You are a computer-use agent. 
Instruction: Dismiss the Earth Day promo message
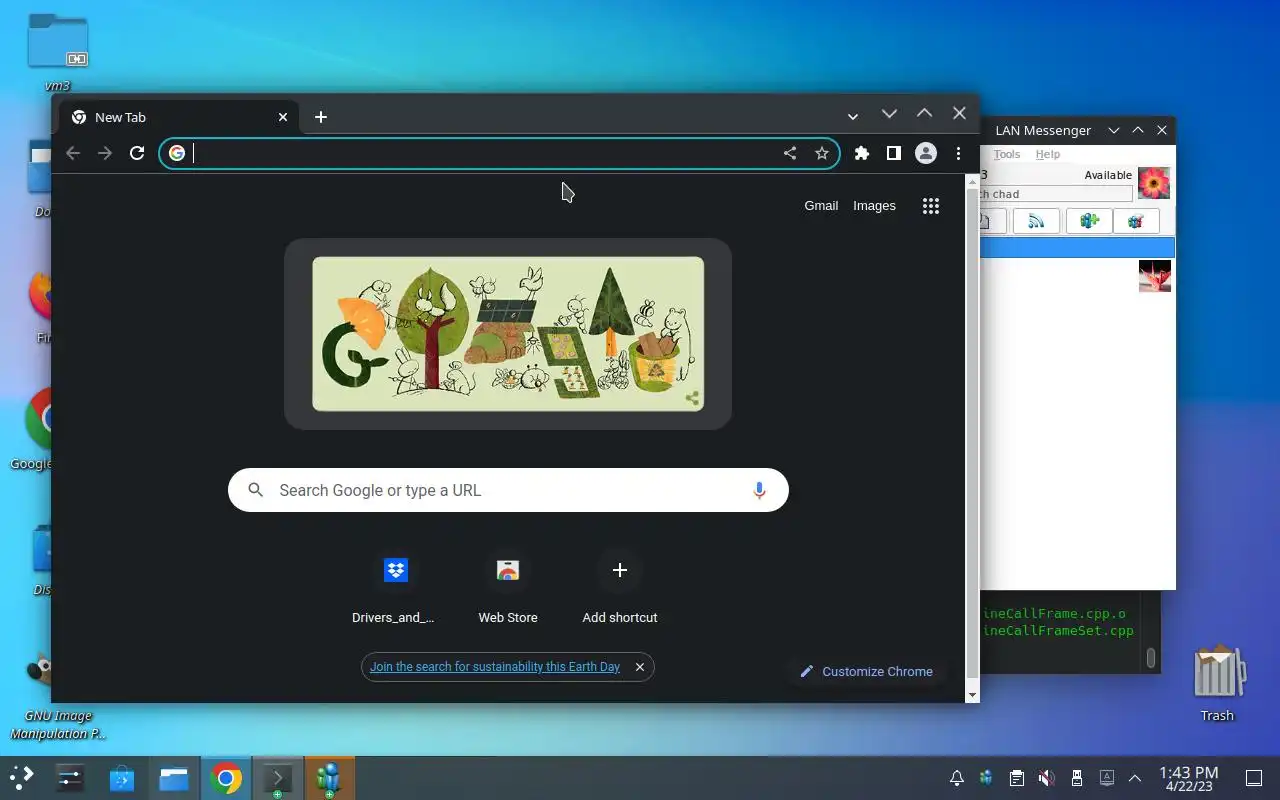pos(640,667)
